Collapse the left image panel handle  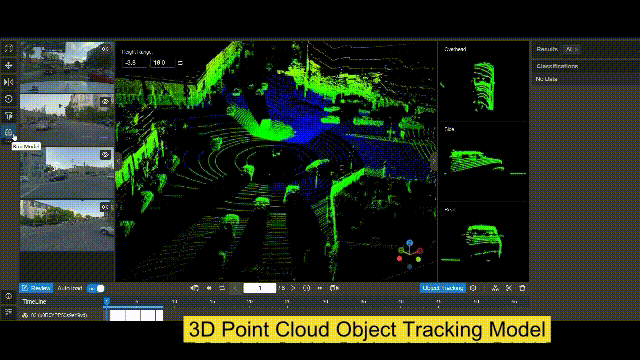pyautogui.click(x=118, y=161)
